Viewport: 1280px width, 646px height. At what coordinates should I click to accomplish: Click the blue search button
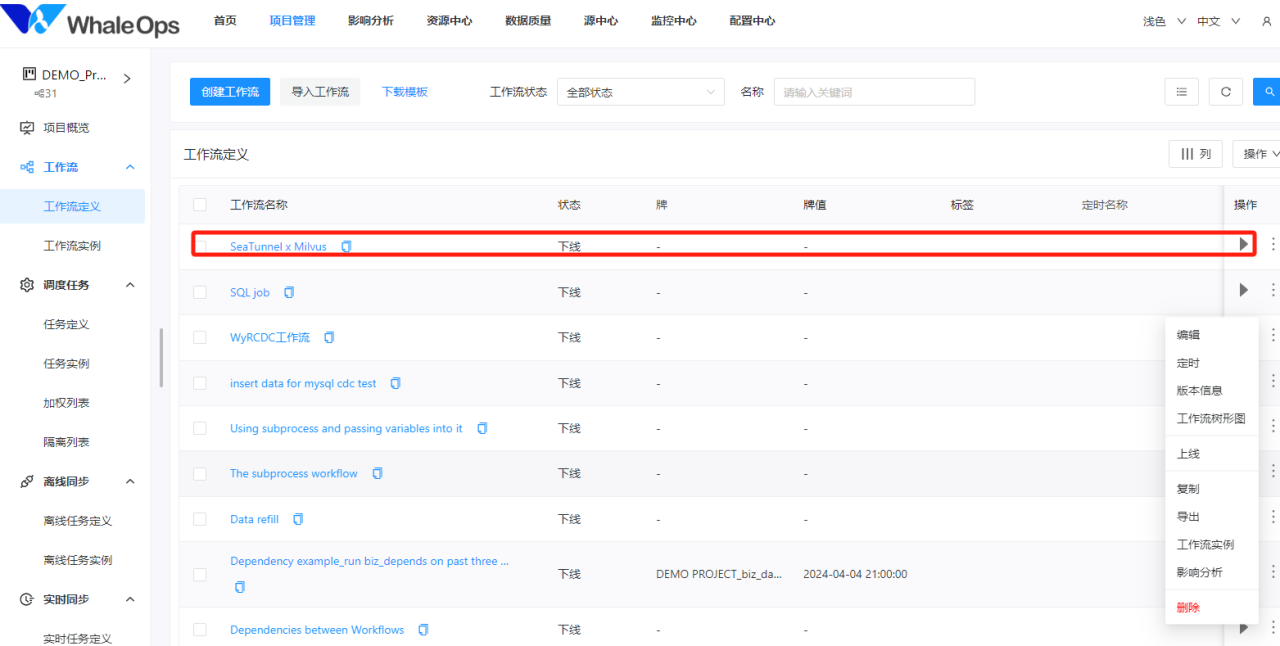tap(1267, 92)
